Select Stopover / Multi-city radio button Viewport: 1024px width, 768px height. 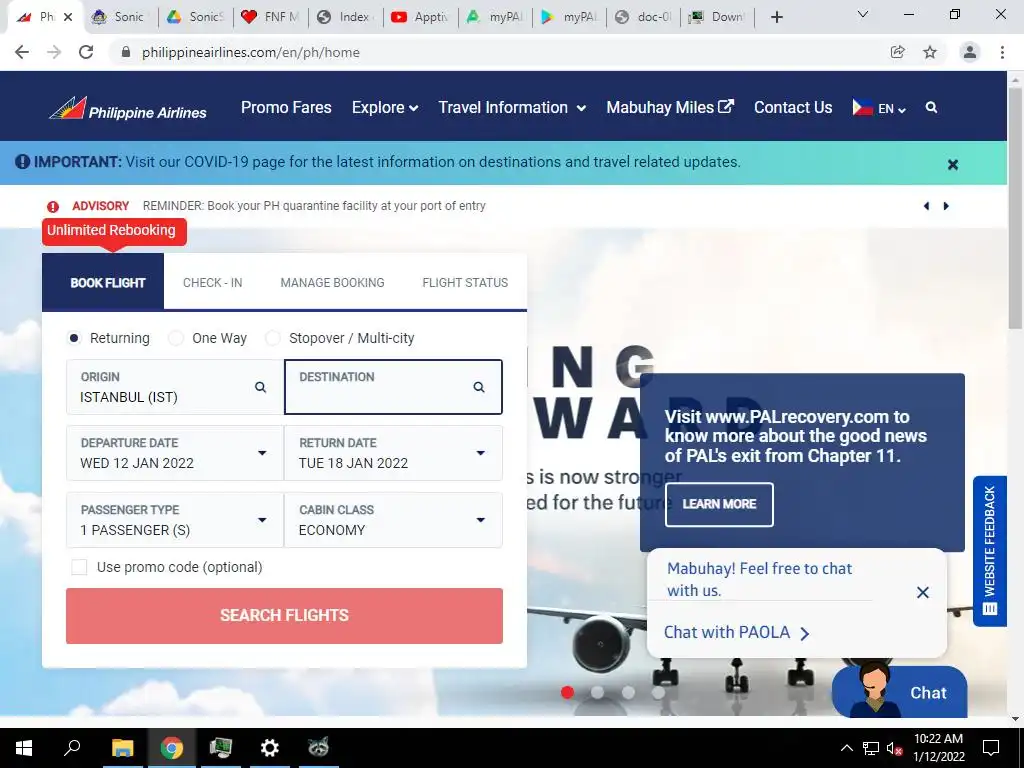pos(273,338)
